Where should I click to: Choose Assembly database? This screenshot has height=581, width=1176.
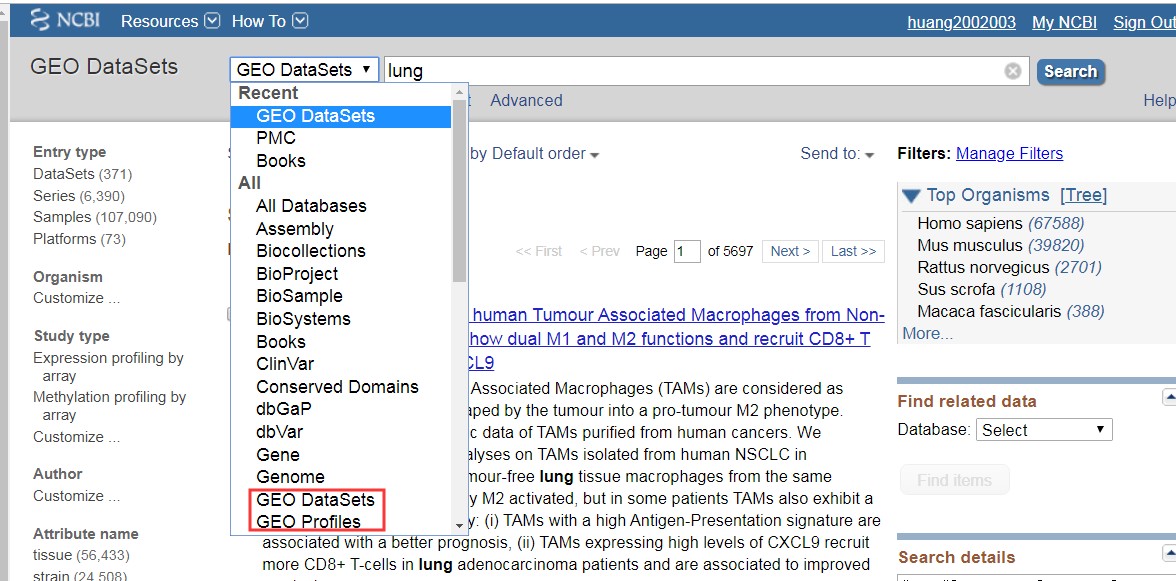tap(295, 229)
